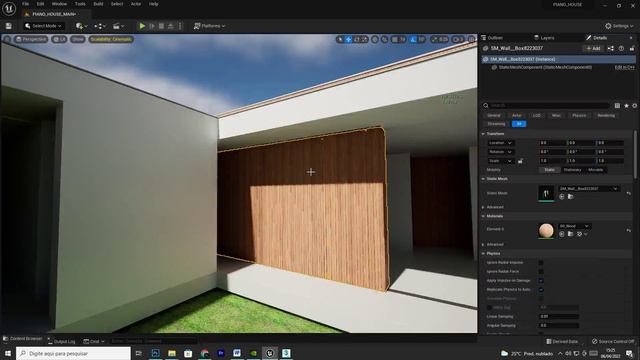Start Play in Editor with green play button
The width and height of the screenshot is (640, 360).
pos(142,26)
